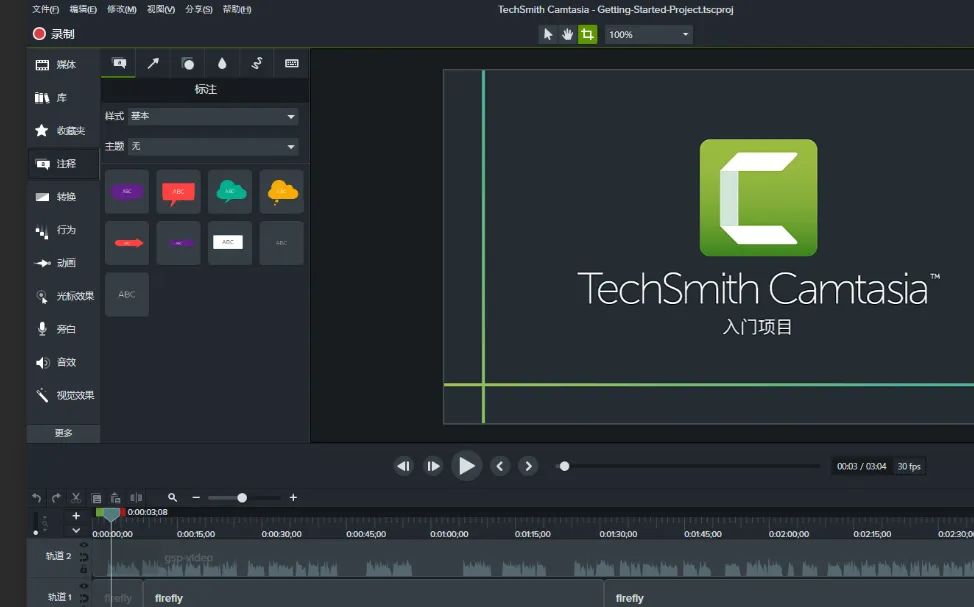974x607 pixels.
Task: Open the 主题 theme dropdown
Action: 213,147
